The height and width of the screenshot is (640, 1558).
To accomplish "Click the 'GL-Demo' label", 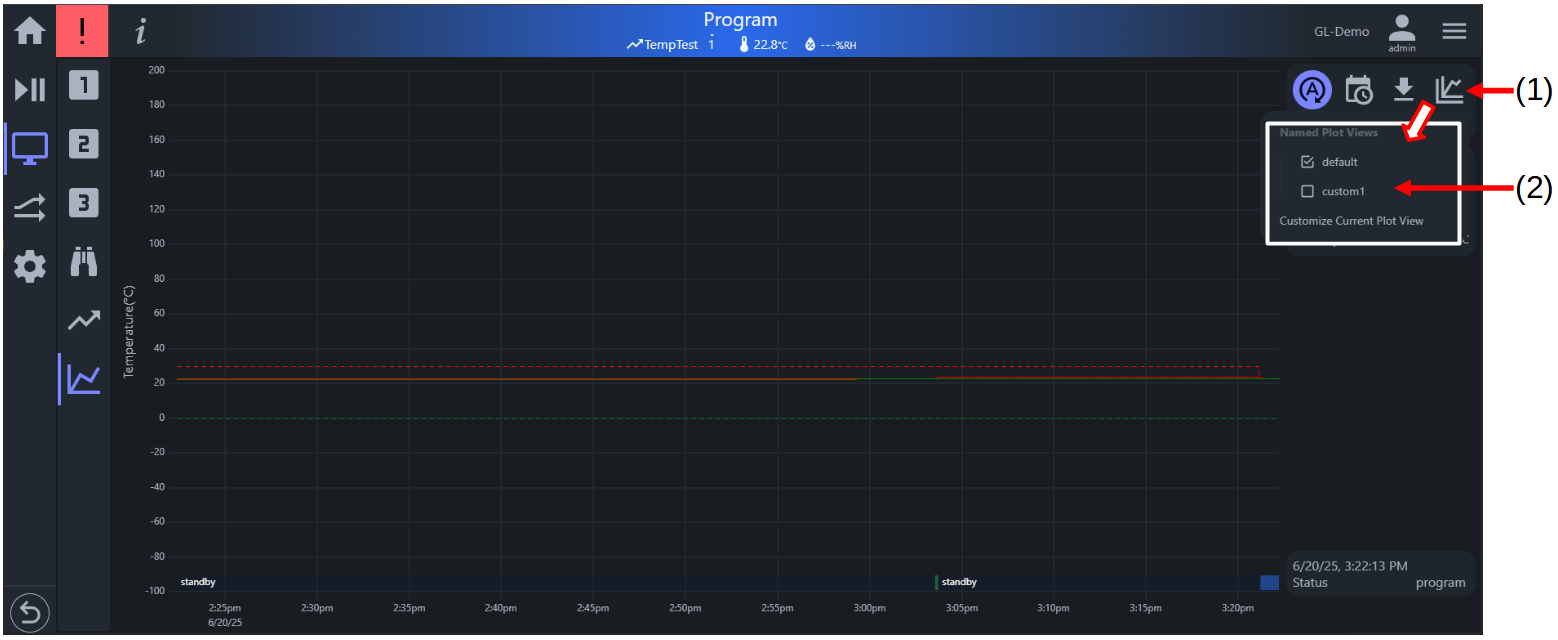I will coord(1341,32).
